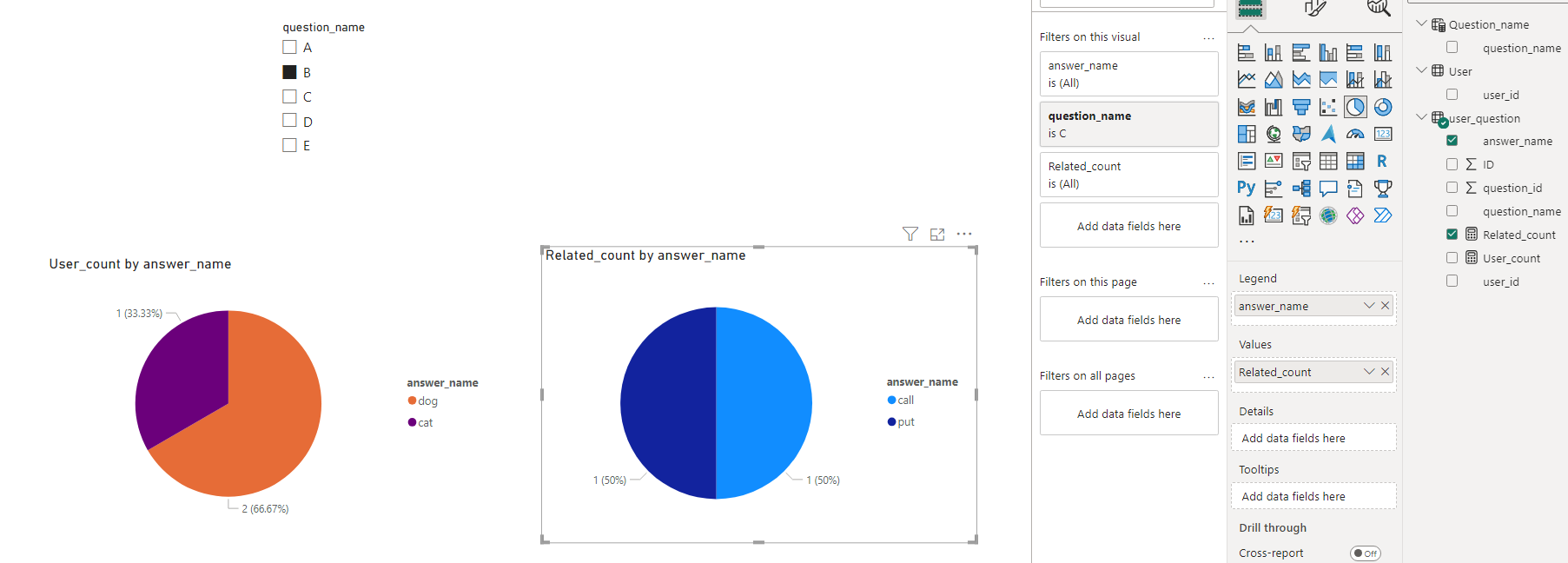Choose the clustered bar chart visual
Screen dimensions: 1568x563
click(x=1301, y=53)
